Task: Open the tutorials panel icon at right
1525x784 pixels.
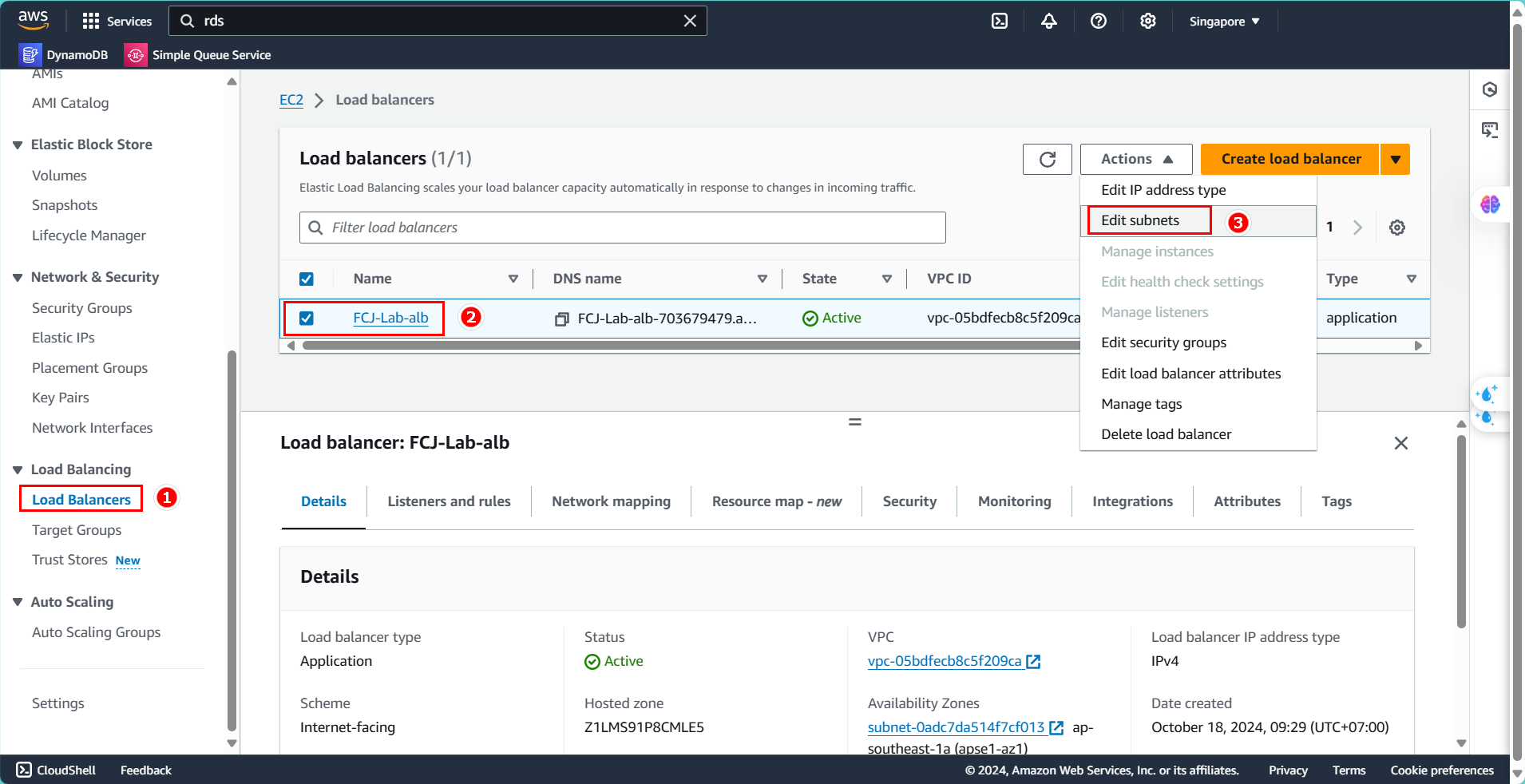Action: [x=1490, y=129]
